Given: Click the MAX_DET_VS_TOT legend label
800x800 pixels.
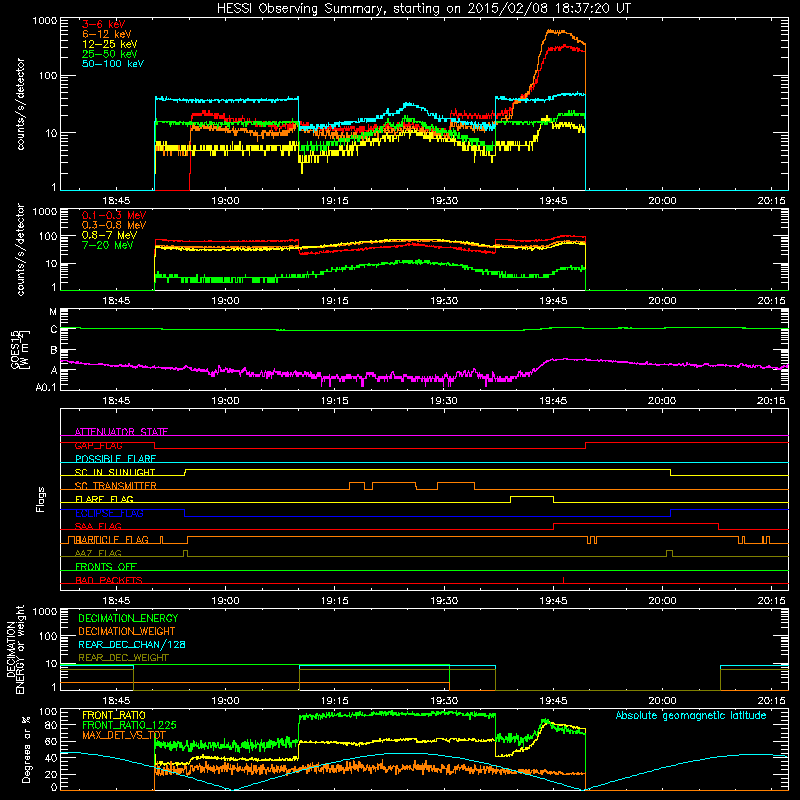Looking at the screenshot, I should tap(124, 735).
